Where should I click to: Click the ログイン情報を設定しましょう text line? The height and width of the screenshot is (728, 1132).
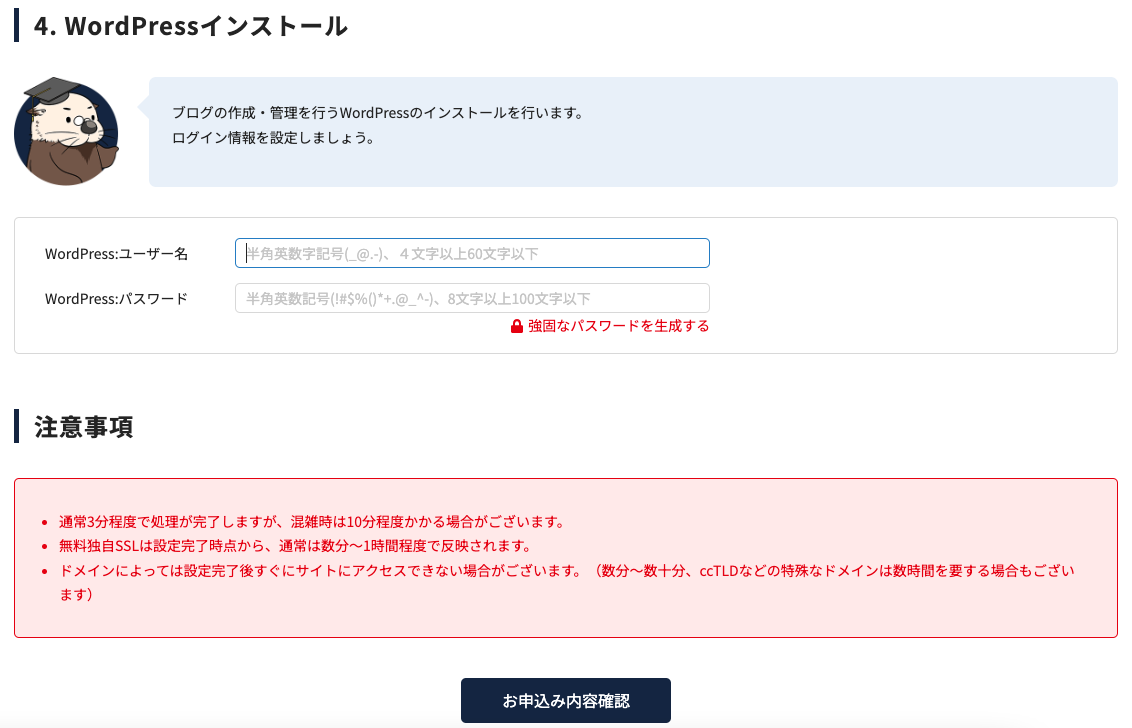(273, 138)
